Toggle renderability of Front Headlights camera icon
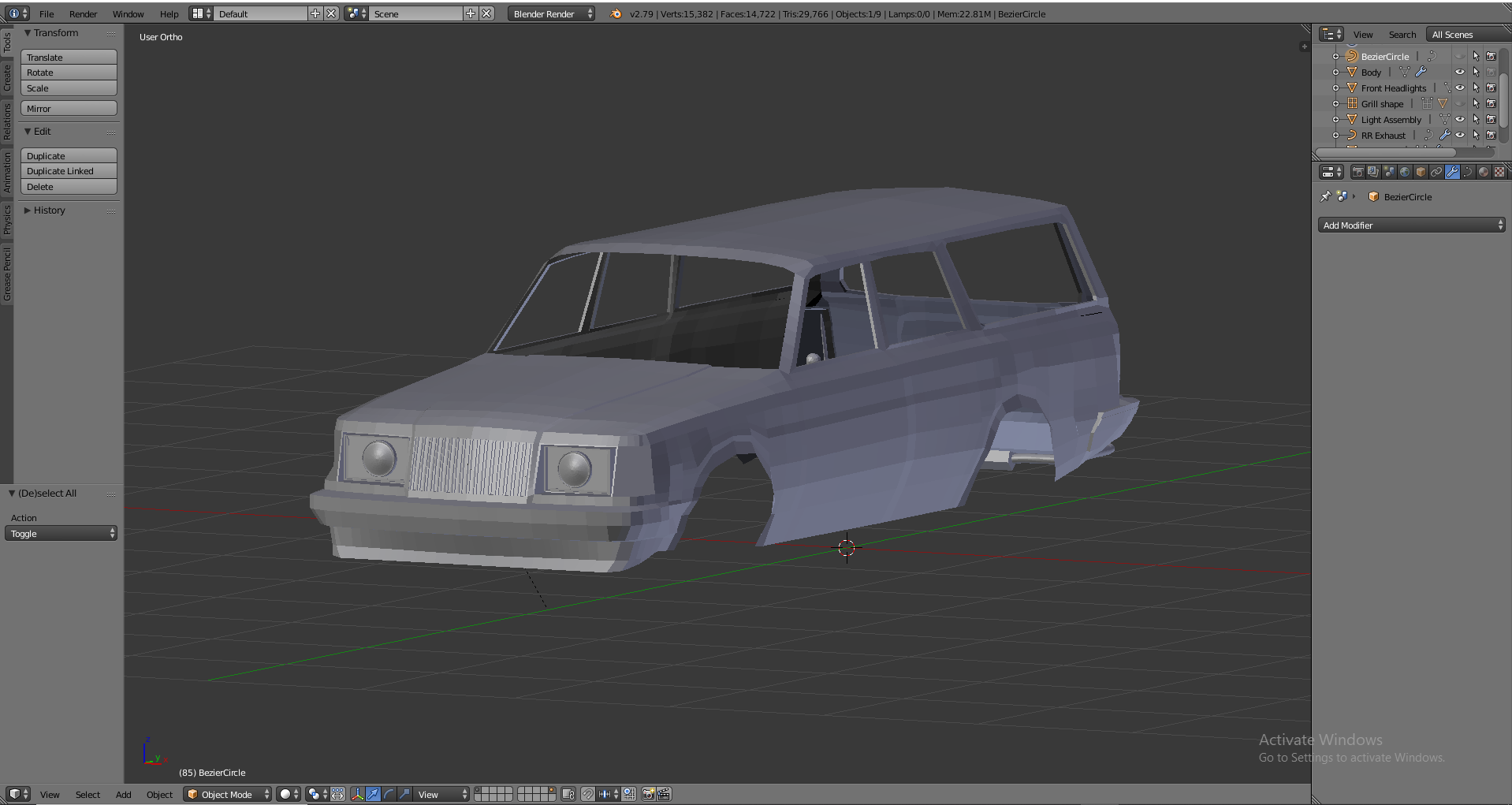 [1491, 88]
